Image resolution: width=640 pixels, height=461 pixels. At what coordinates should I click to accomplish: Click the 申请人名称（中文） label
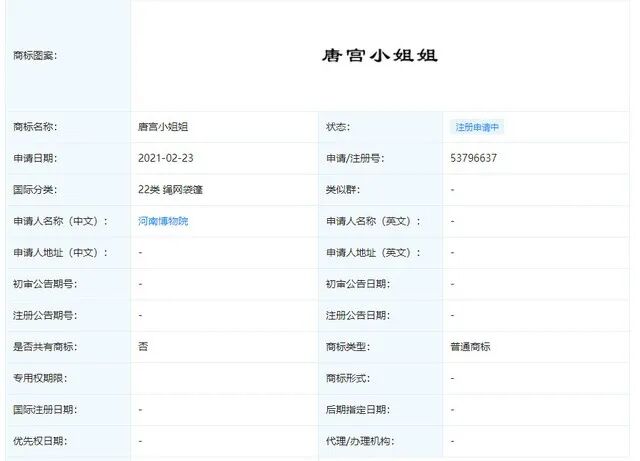(x=60, y=221)
